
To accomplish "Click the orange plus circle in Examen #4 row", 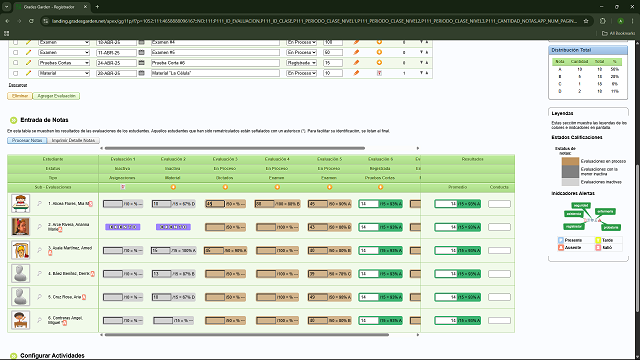I will (x=379, y=42).
